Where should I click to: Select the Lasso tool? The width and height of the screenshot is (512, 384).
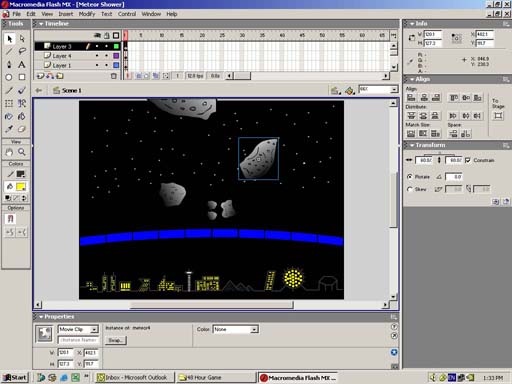tap(22, 51)
